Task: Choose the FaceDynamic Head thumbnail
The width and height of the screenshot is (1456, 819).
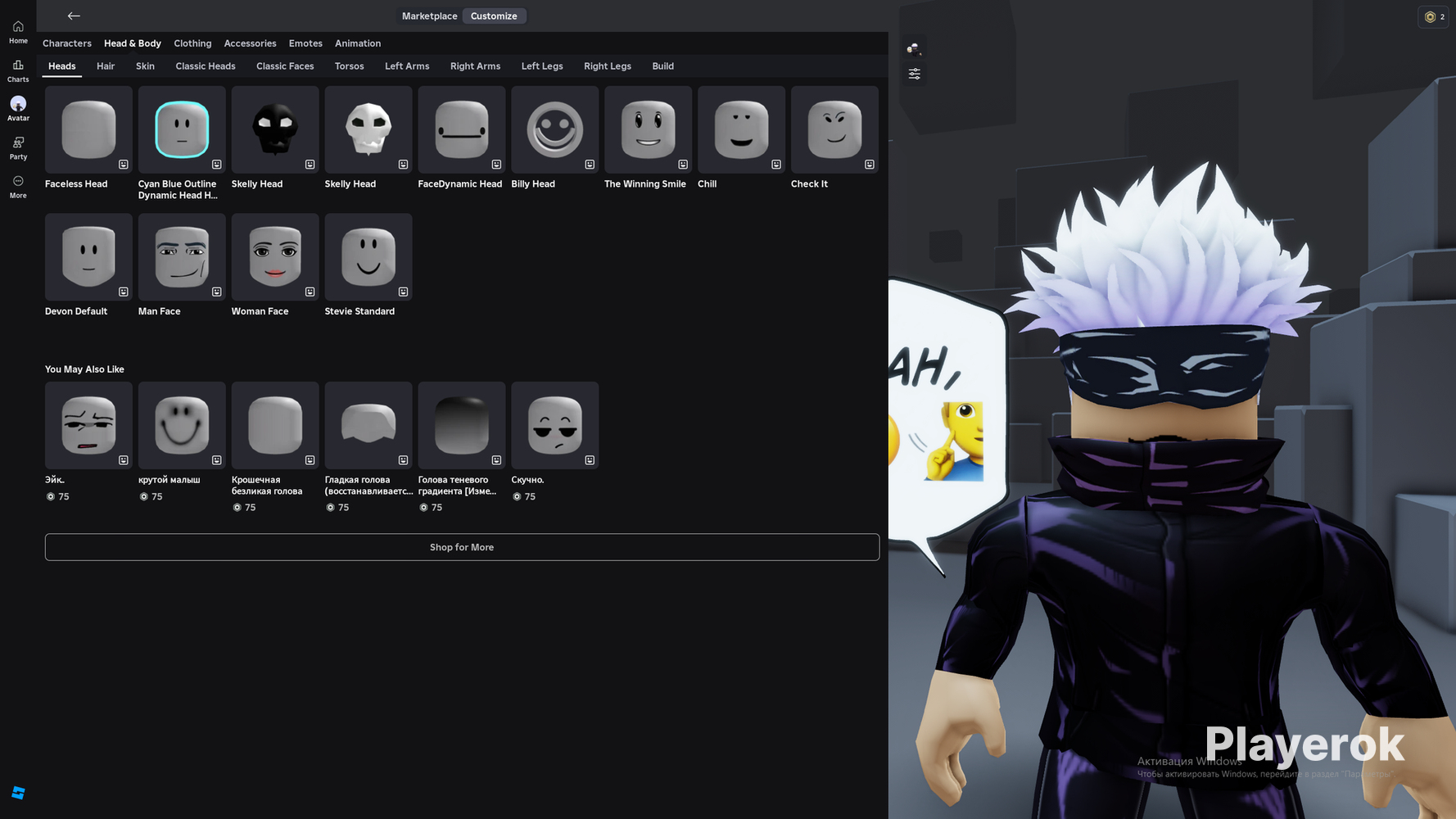Action: pos(462,129)
